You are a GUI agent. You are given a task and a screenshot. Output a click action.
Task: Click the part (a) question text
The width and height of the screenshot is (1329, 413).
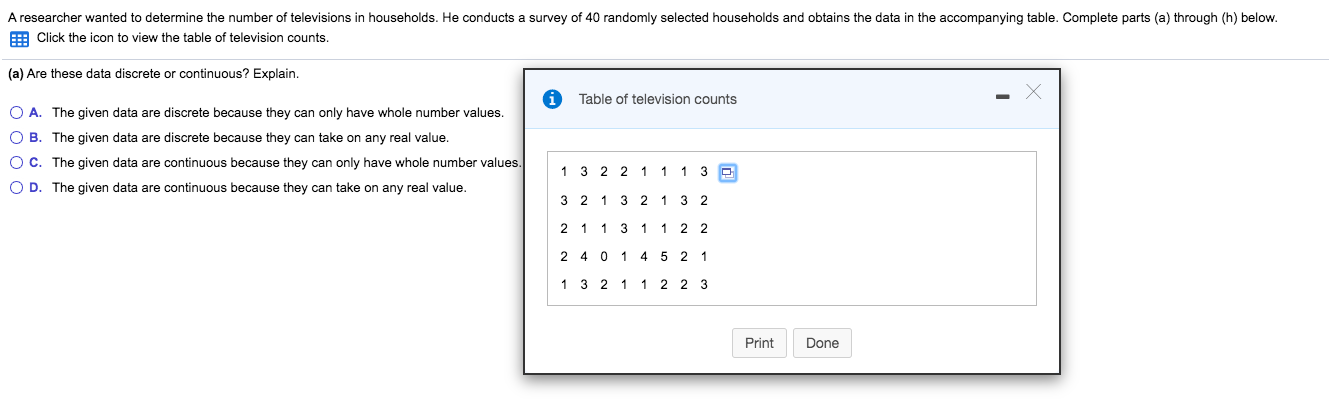153,74
